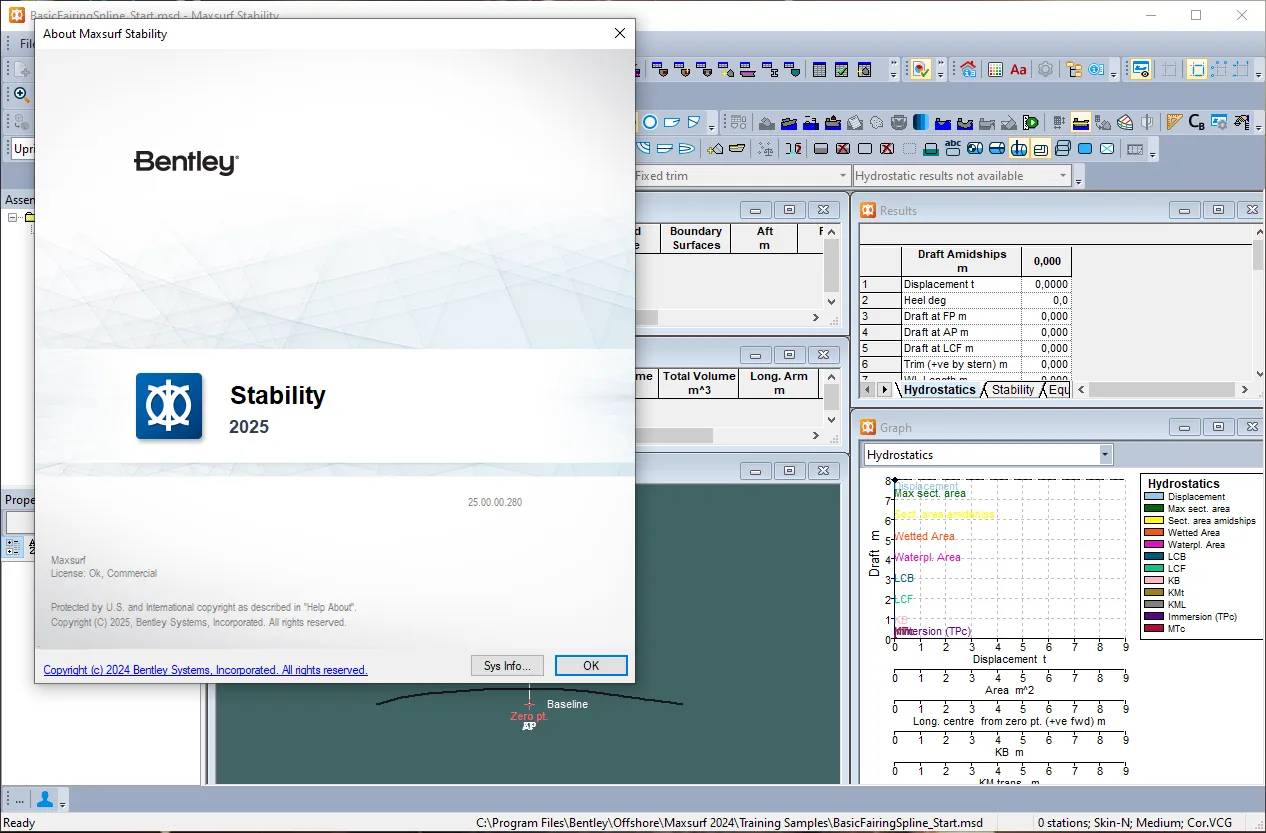Click the window-with-gear settings icon
The image size is (1266, 833).
coord(1219,123)
